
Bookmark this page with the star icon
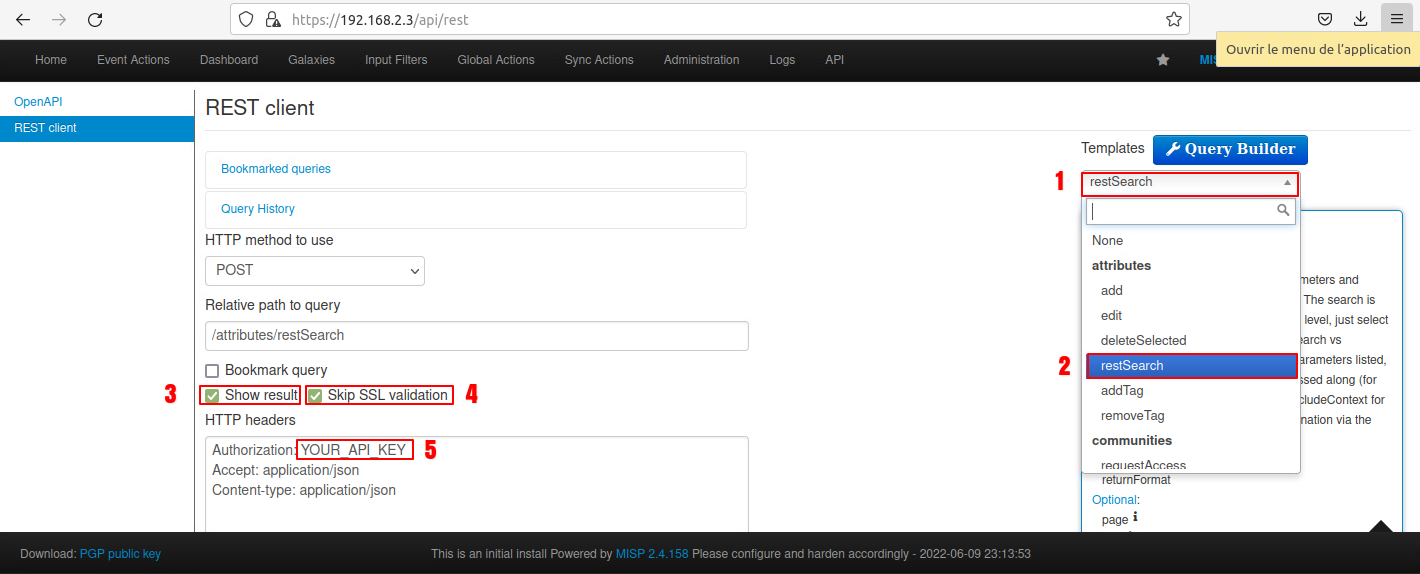[1174, 19]
